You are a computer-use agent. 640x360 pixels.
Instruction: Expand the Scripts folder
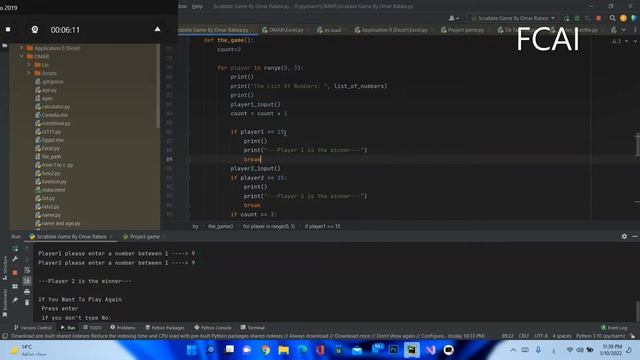click(29, 73)
